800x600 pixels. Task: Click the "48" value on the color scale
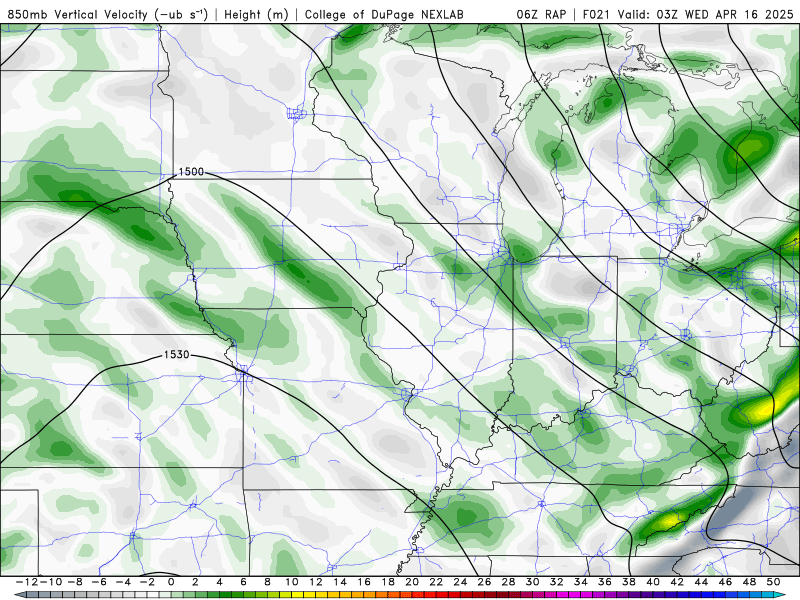pyautogui.click(x=749, y=582)
